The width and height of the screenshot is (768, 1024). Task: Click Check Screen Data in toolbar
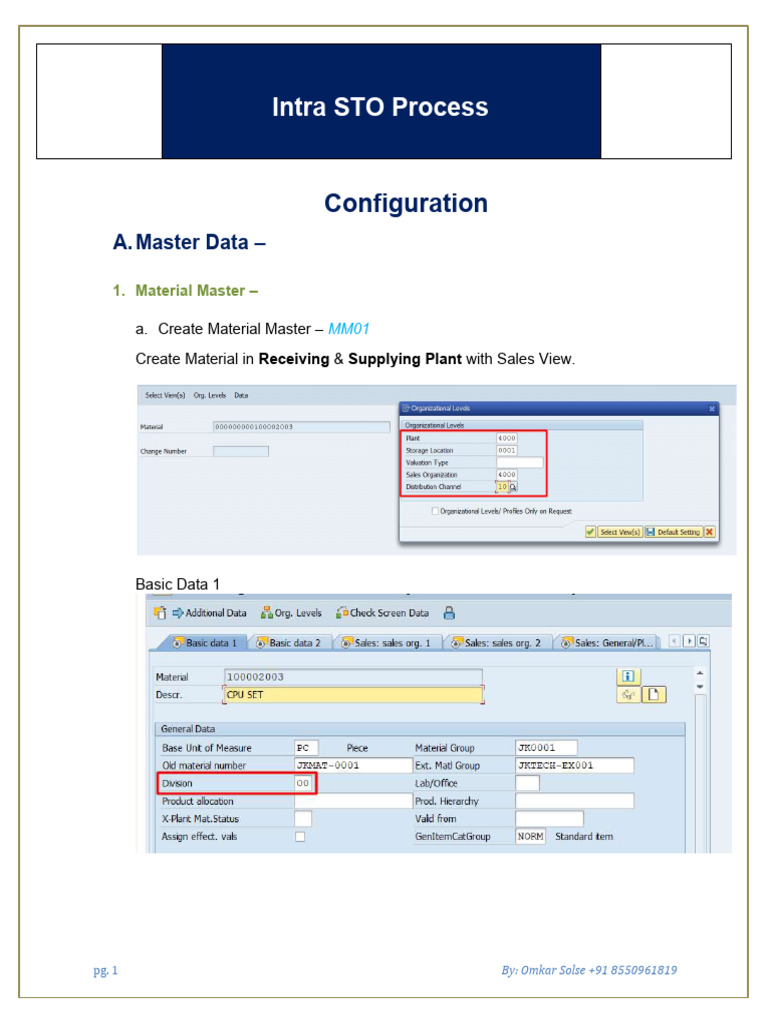point(382,613)
